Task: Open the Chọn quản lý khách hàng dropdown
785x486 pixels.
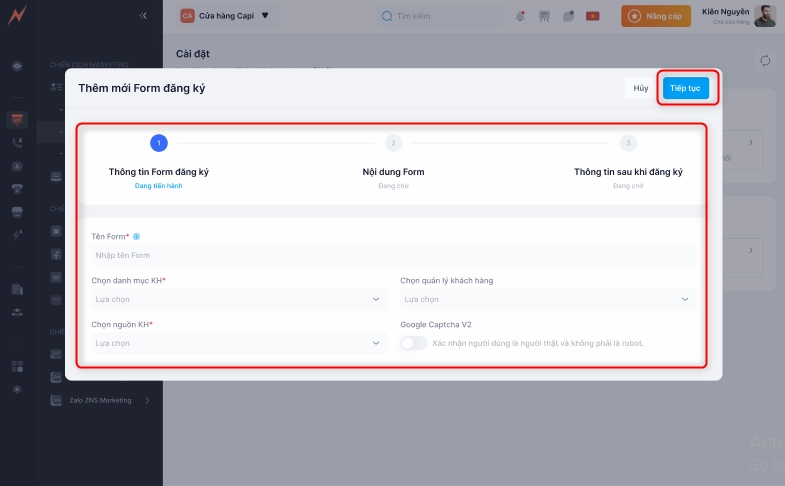Action: click(547, 299)
